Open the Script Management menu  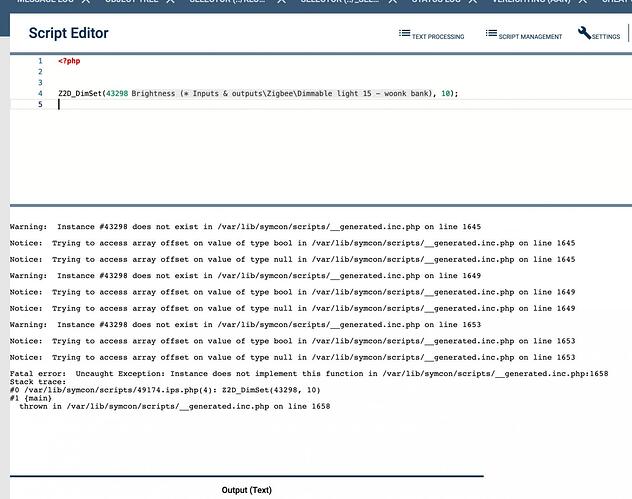(524, 35)
